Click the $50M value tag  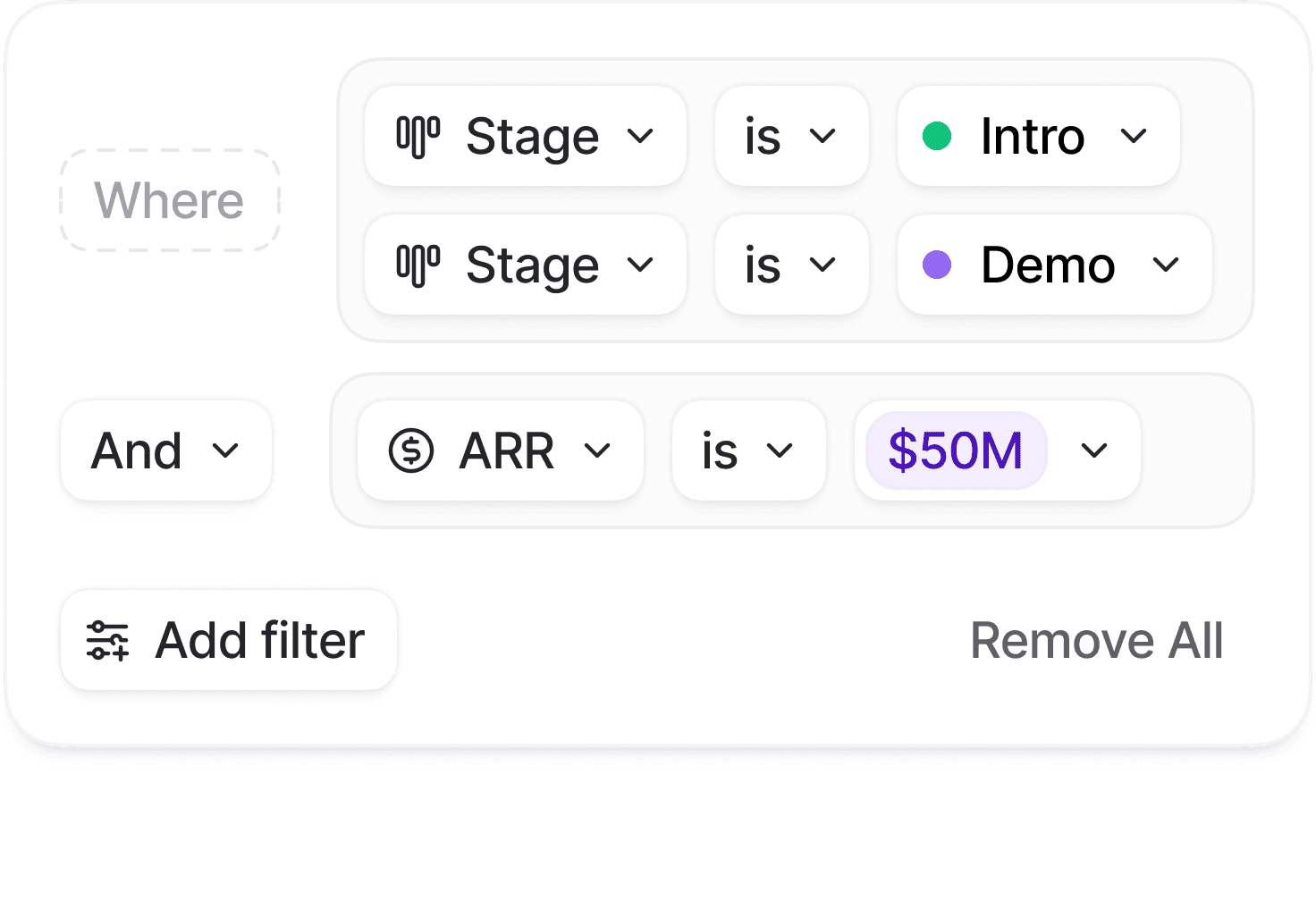(x=956, y=450)
